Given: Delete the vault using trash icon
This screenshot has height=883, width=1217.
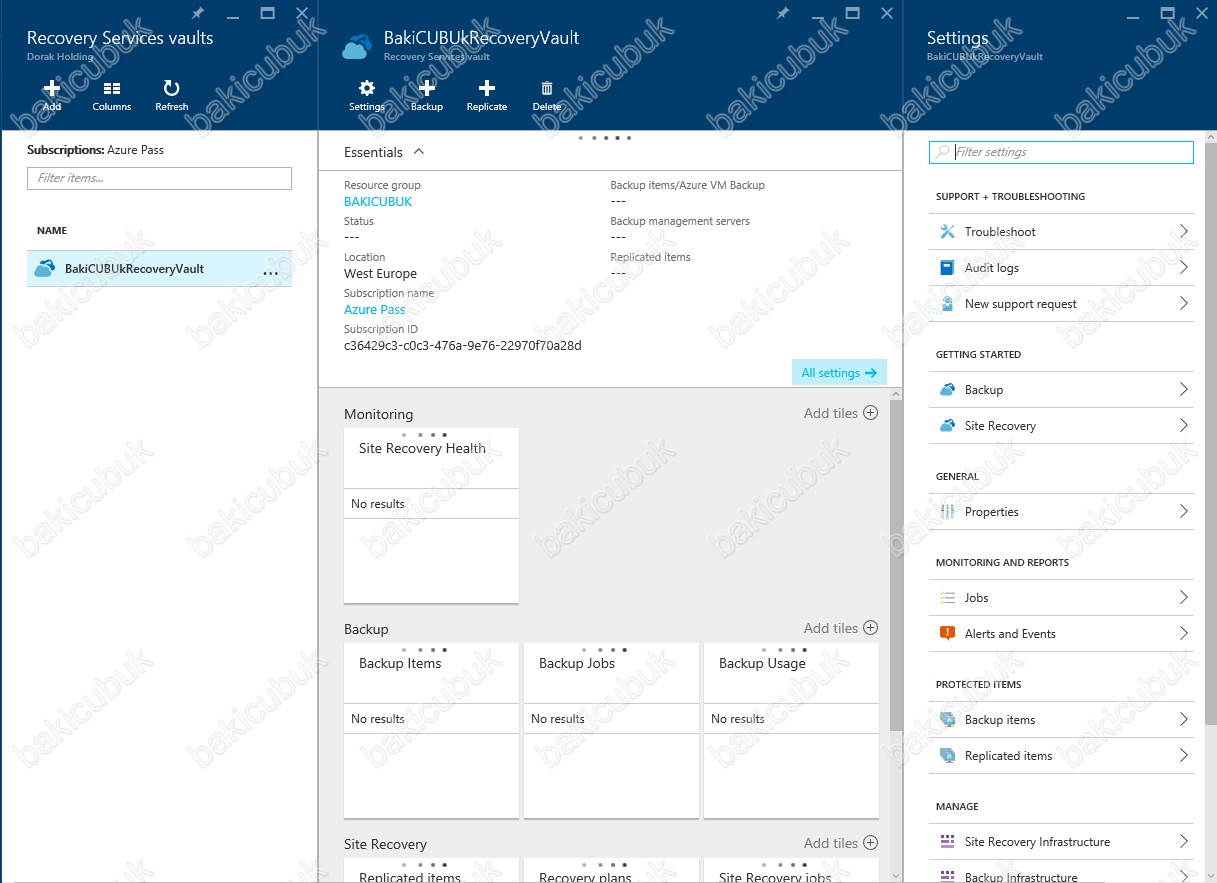Looking at the screenshot, I should (x=547, y=89).
